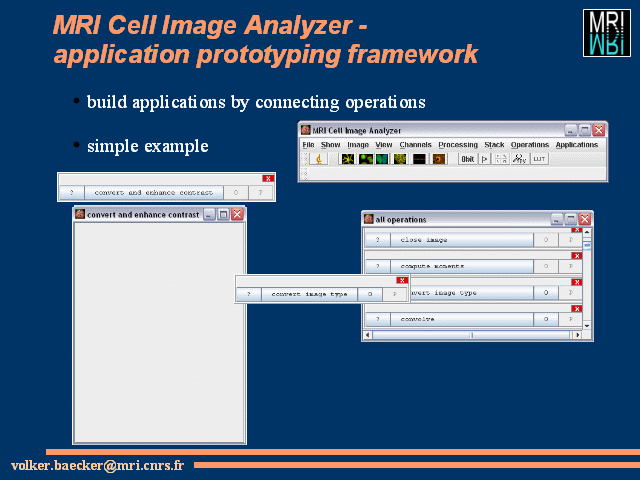Click the 'P' button for convolve

click(570, 319)
